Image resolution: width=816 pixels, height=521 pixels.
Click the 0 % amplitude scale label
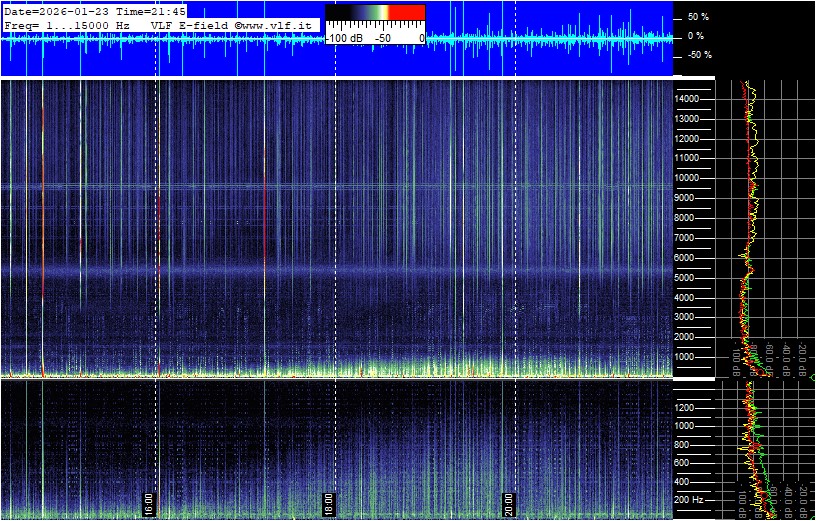[x=697, y=36]
